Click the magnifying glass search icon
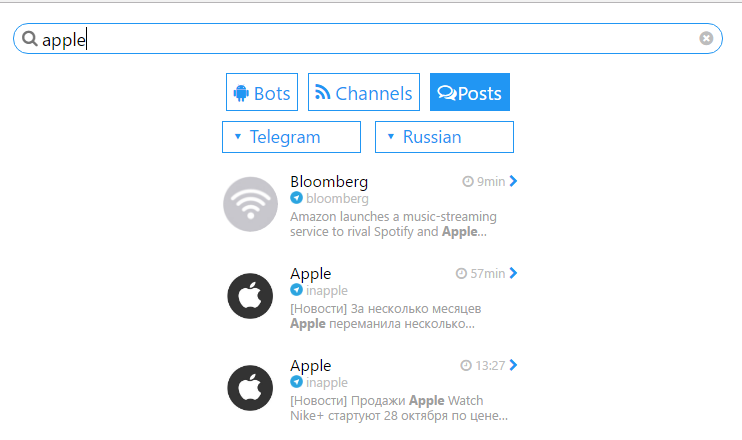 30,39
